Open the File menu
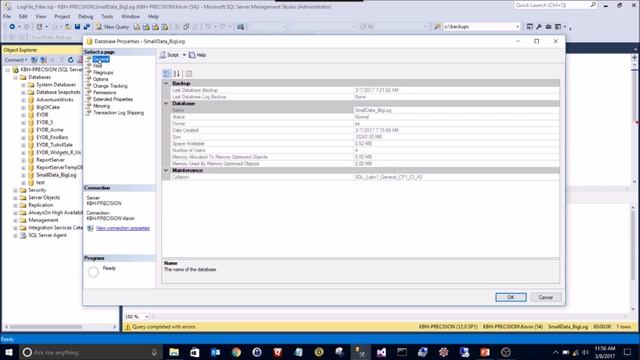 (7, 16)
